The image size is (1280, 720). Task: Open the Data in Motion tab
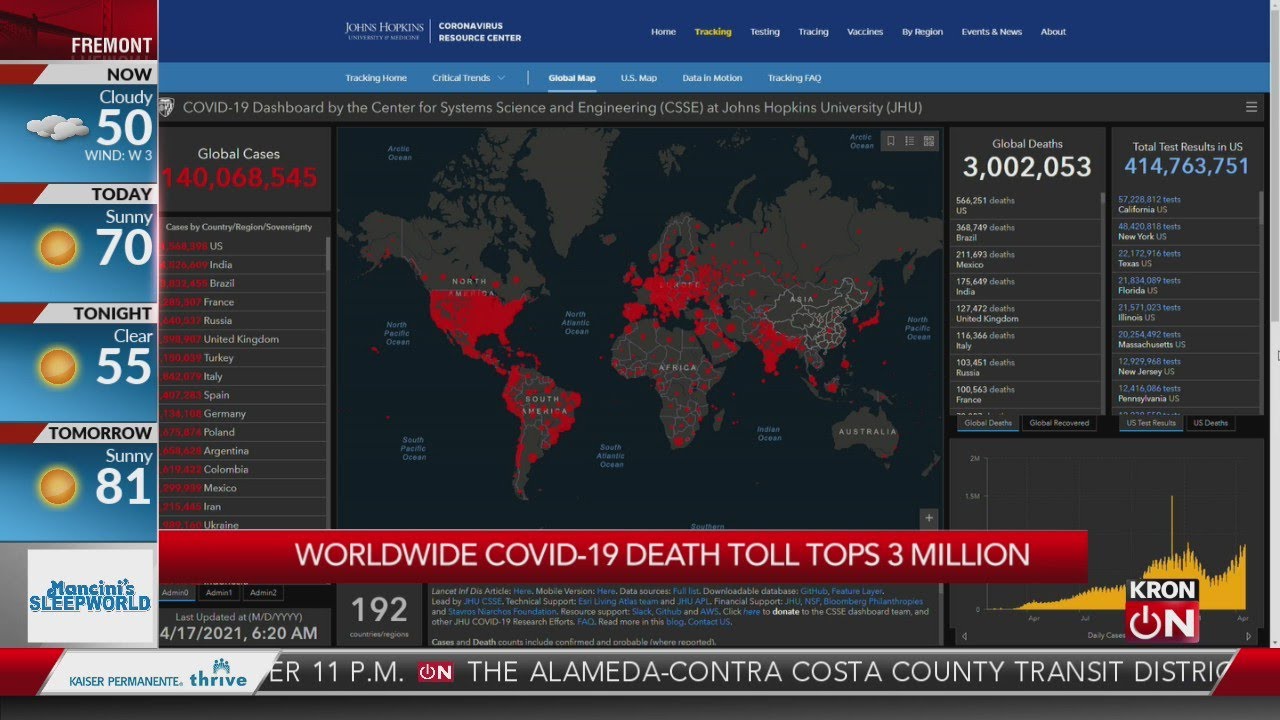pyautogui.click(x=712, y=78)
